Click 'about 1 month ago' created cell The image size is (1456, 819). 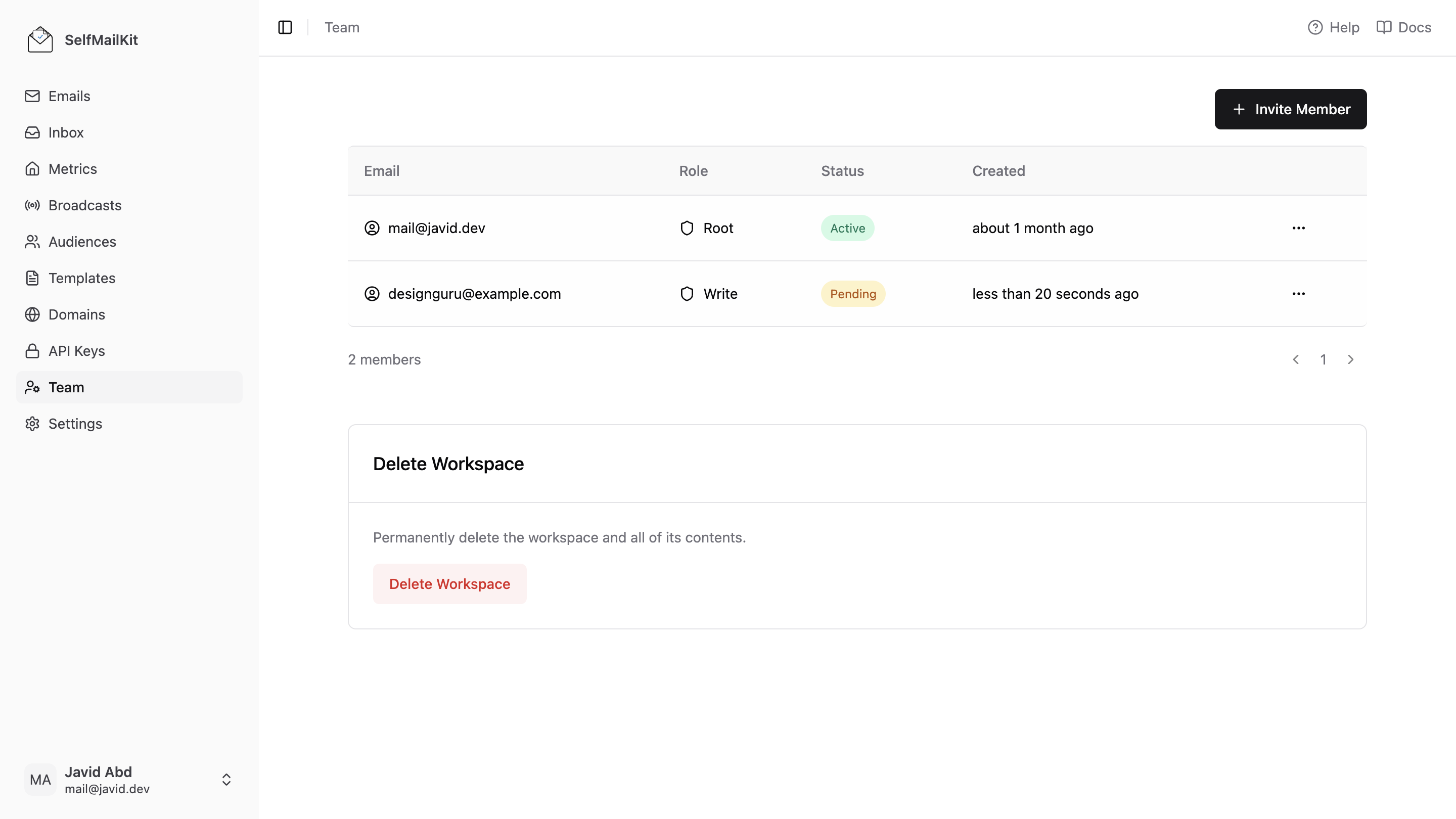(1033, 228)
